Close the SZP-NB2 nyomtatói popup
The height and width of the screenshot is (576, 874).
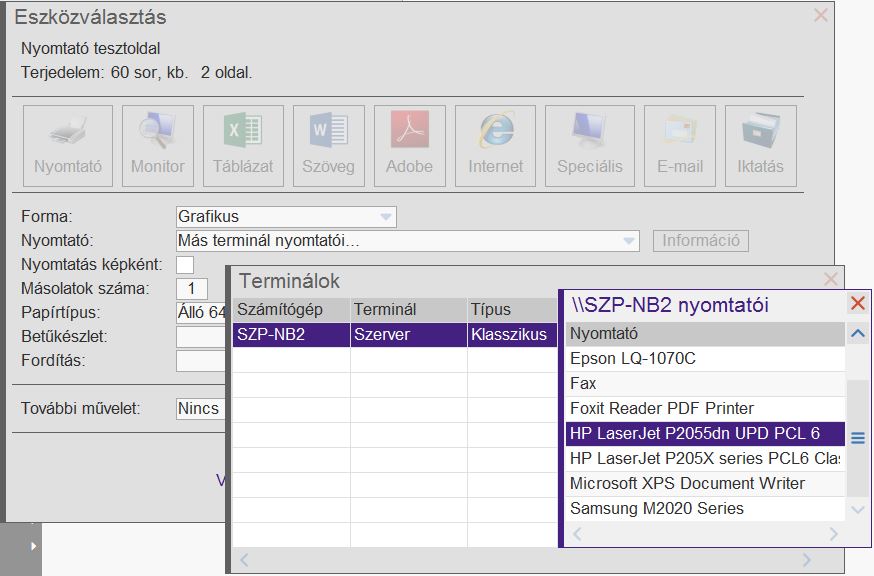click(858, 303)
